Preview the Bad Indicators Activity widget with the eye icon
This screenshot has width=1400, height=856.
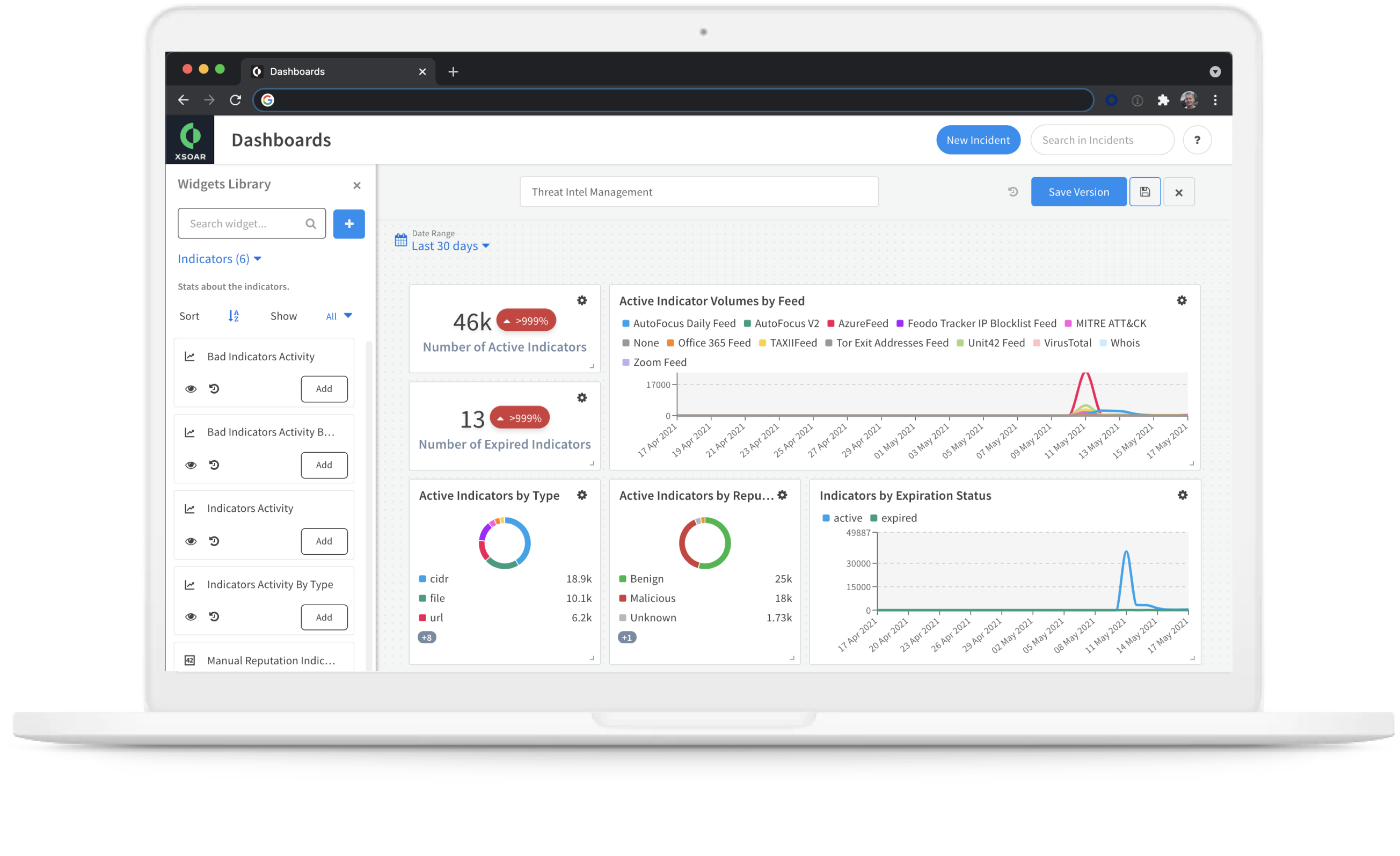(191, 389)
